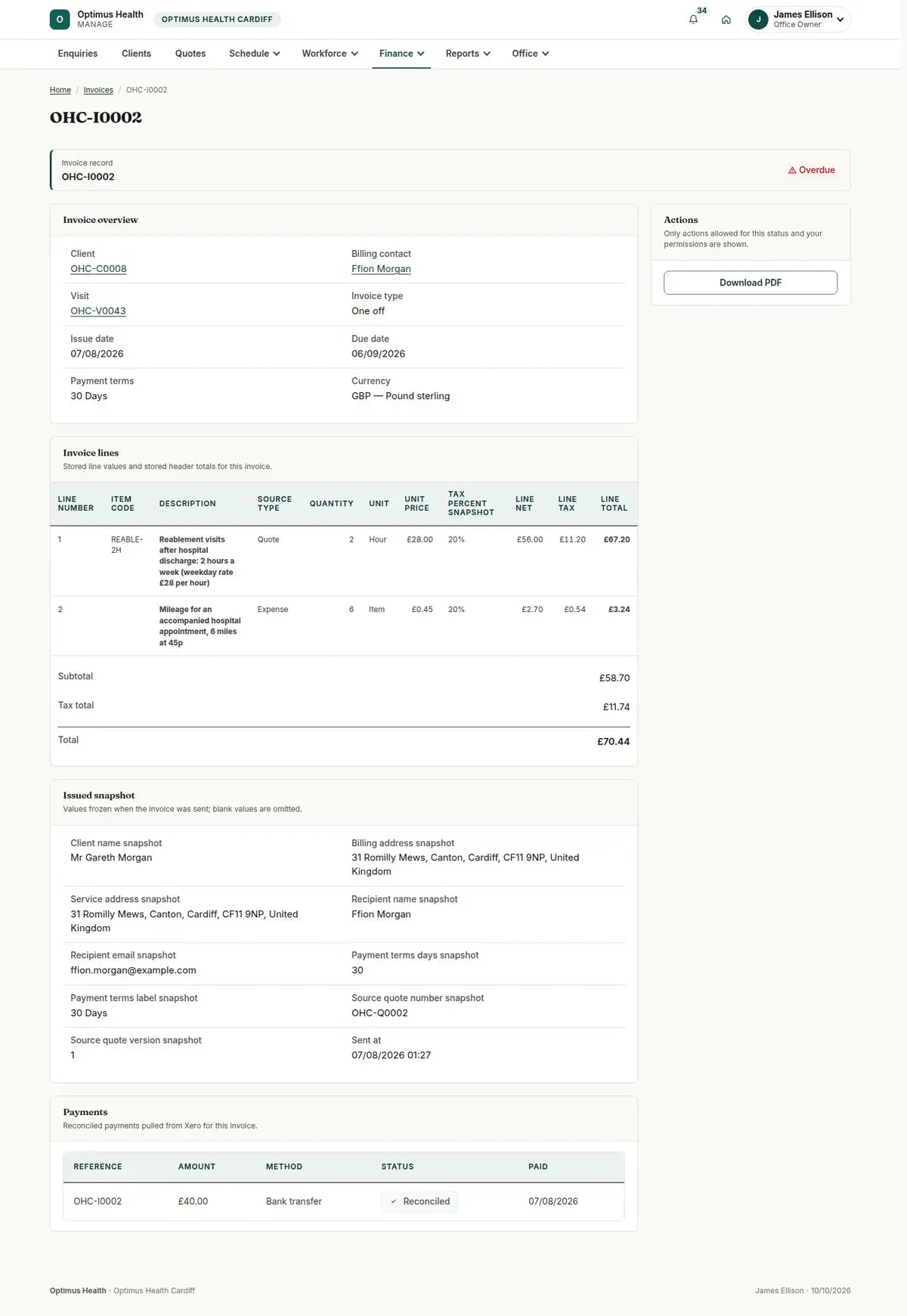Image resolution: width=907 pixels, height=1316 pixels.
Task: Open the Workforce dropdown menu
Action: coord(330,54)
